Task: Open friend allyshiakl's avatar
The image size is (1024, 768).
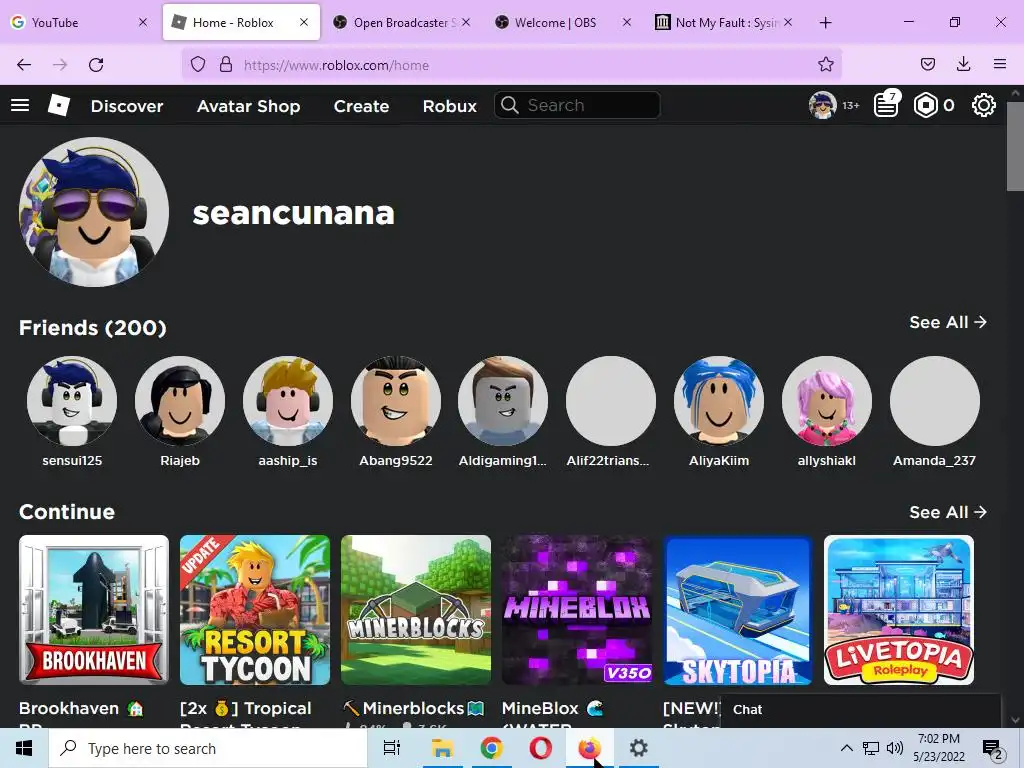Action: click(827, 401)
